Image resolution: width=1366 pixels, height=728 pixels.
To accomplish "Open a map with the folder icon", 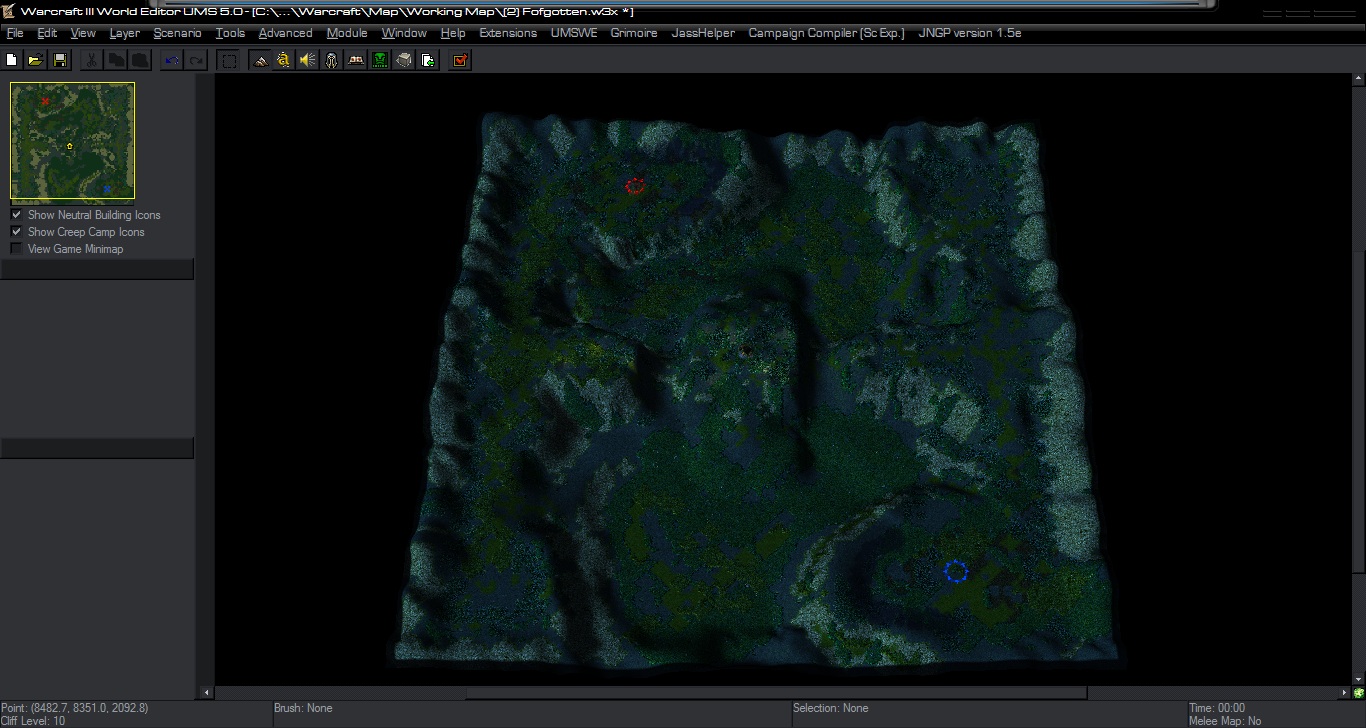I will click(35, 60).
